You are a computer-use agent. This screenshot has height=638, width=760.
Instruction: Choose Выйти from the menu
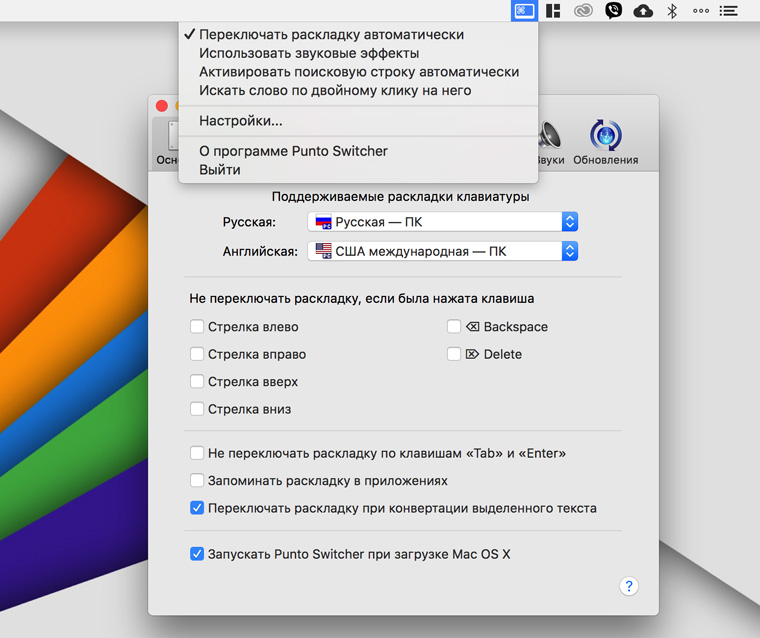[220, 170]
